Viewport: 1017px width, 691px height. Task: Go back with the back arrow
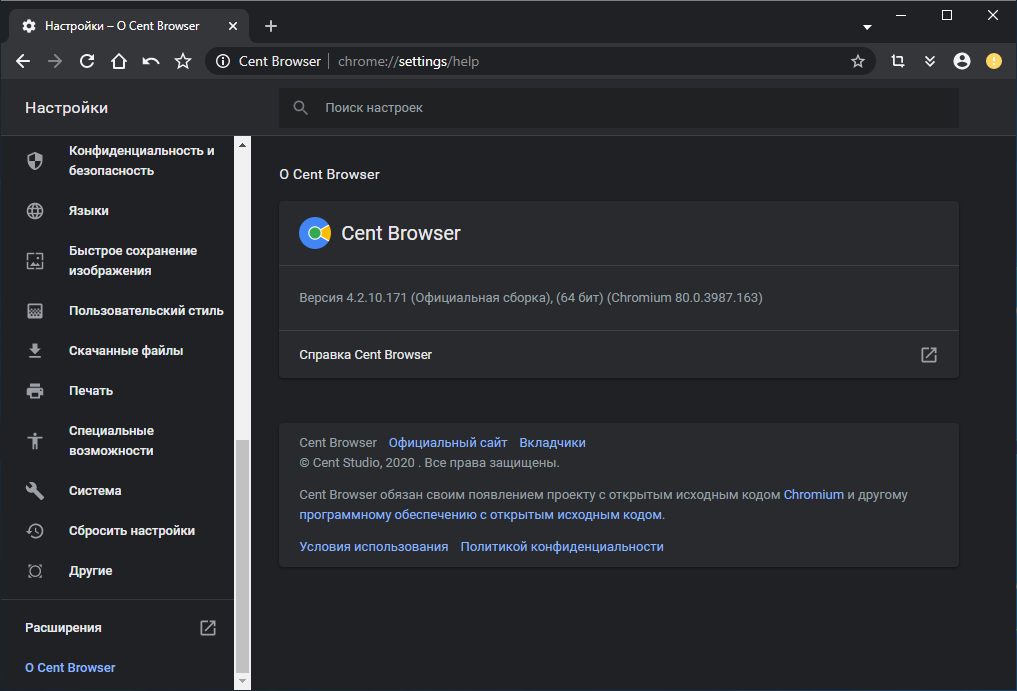click(x=23, y=62)
